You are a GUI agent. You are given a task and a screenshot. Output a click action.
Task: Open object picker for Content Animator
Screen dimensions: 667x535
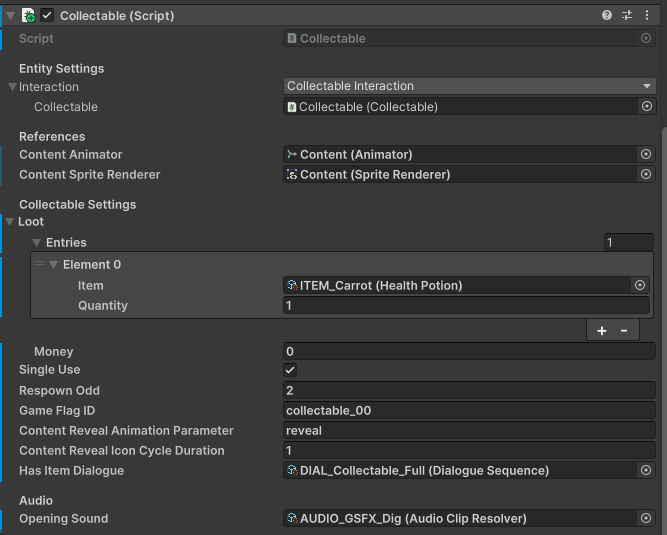[646, 154]
